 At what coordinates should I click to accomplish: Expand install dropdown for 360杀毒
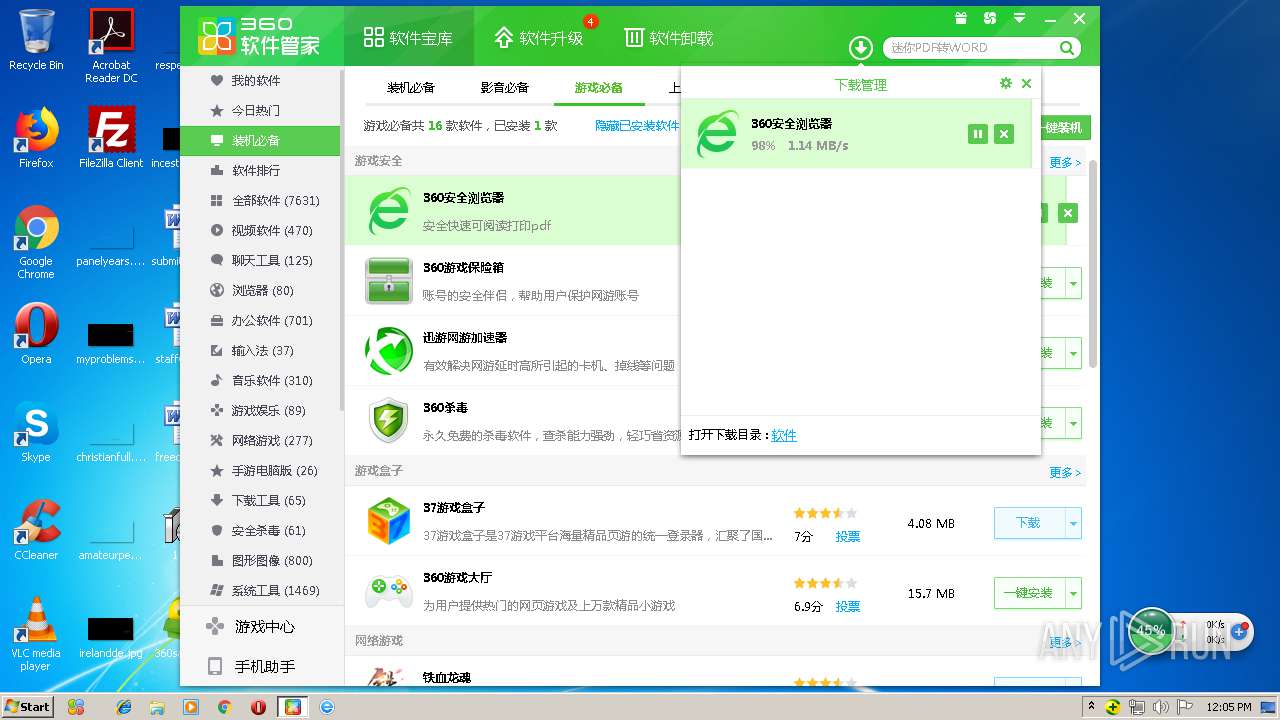(x=1074, y=423)
